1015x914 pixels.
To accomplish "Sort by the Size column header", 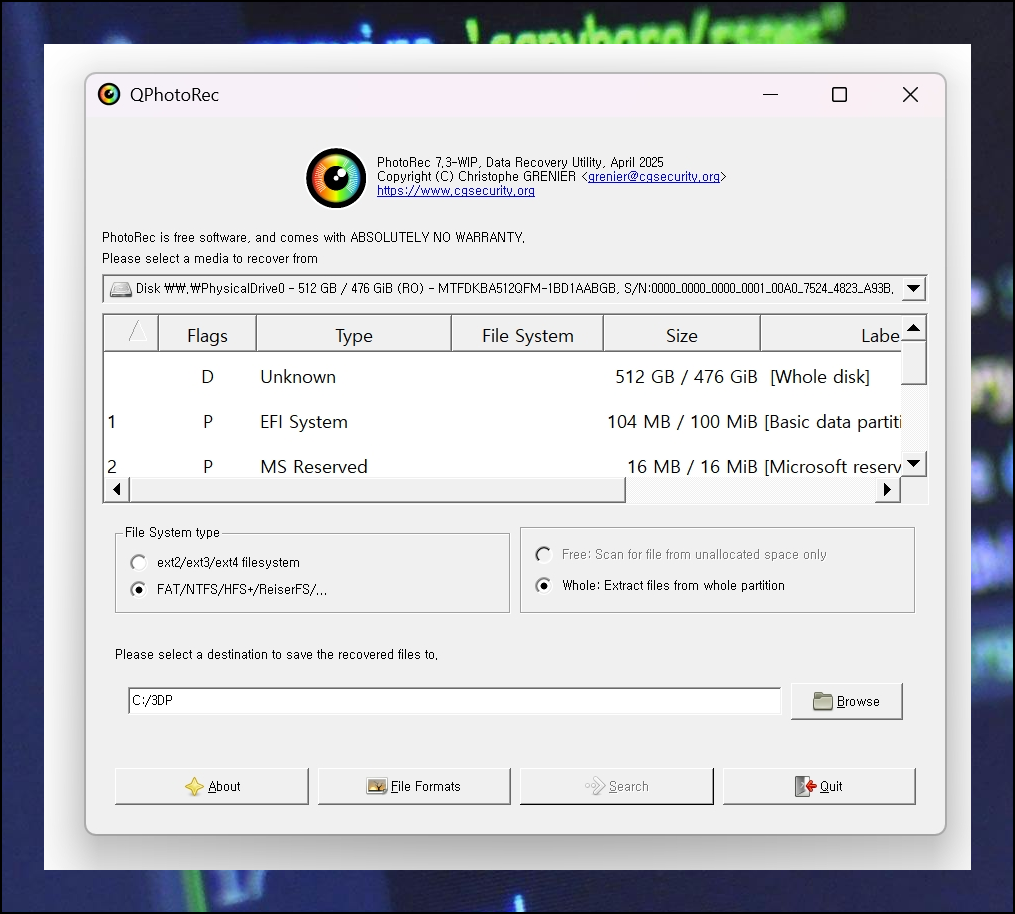I will pyautogui.click(x=682, y=335).
